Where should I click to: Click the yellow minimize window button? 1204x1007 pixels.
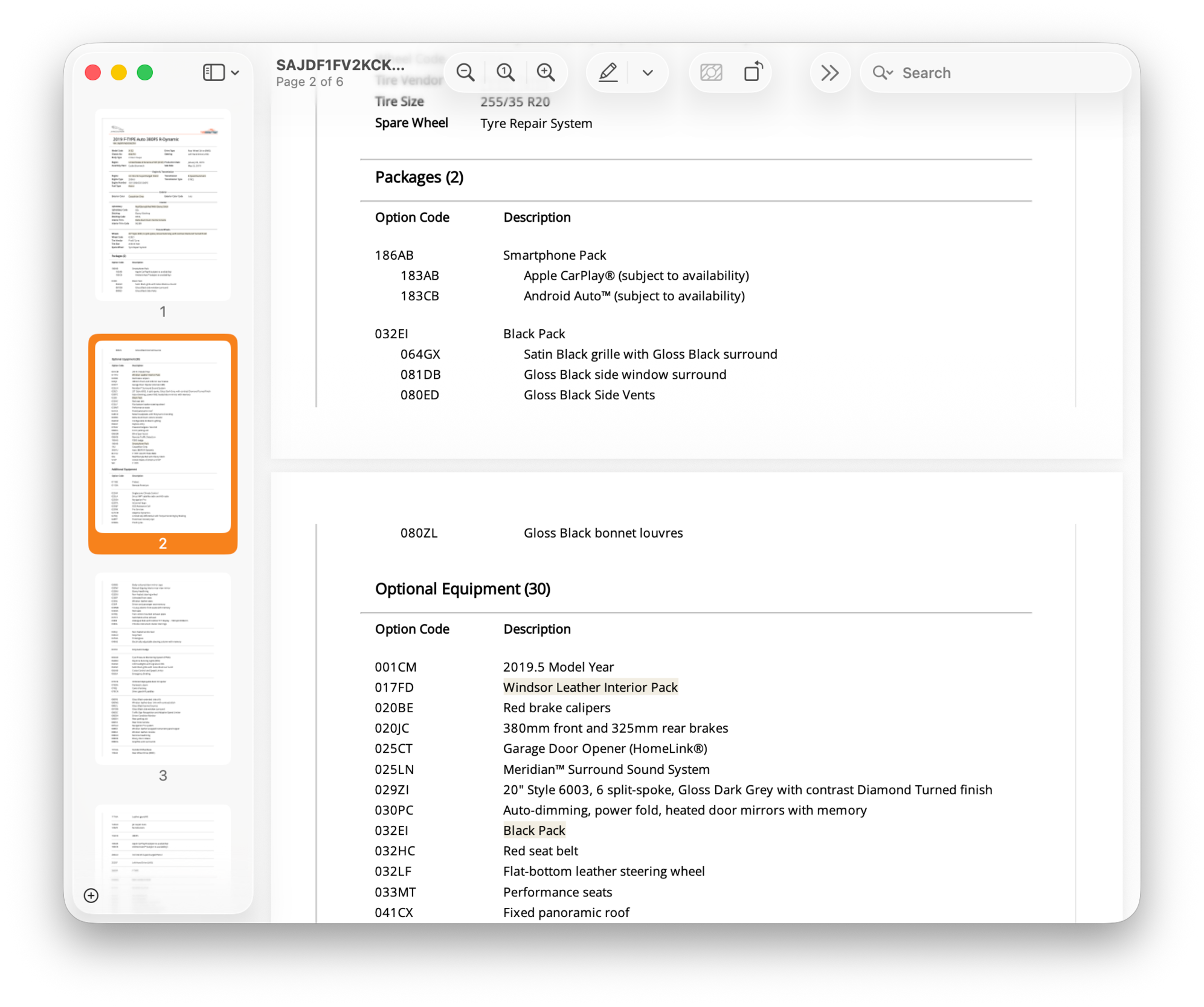pos(119,72)
